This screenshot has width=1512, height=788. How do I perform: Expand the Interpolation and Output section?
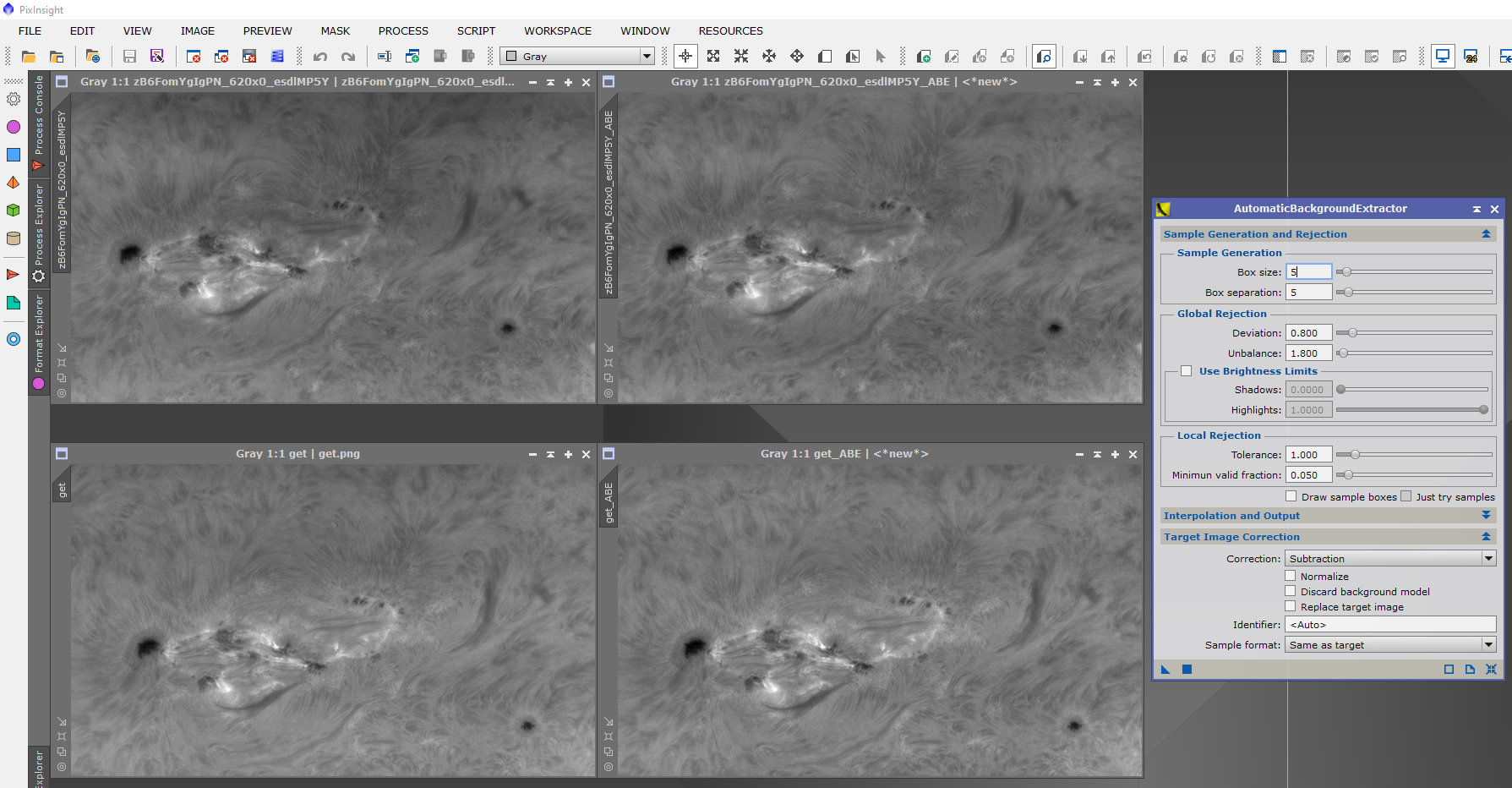[1486, 516]
